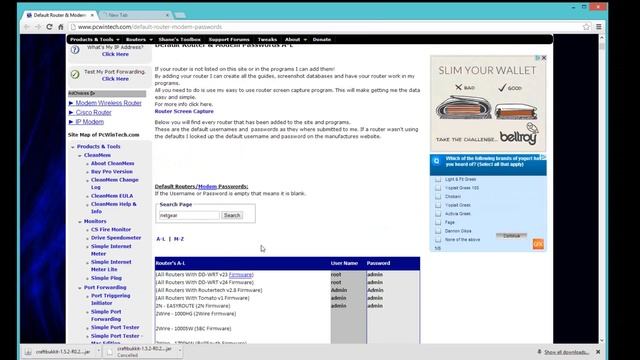Collapse Products & Tools in the site map tree
Image resolution: width=640 pixels, height=360 pixels.
[x=73, y=147]
